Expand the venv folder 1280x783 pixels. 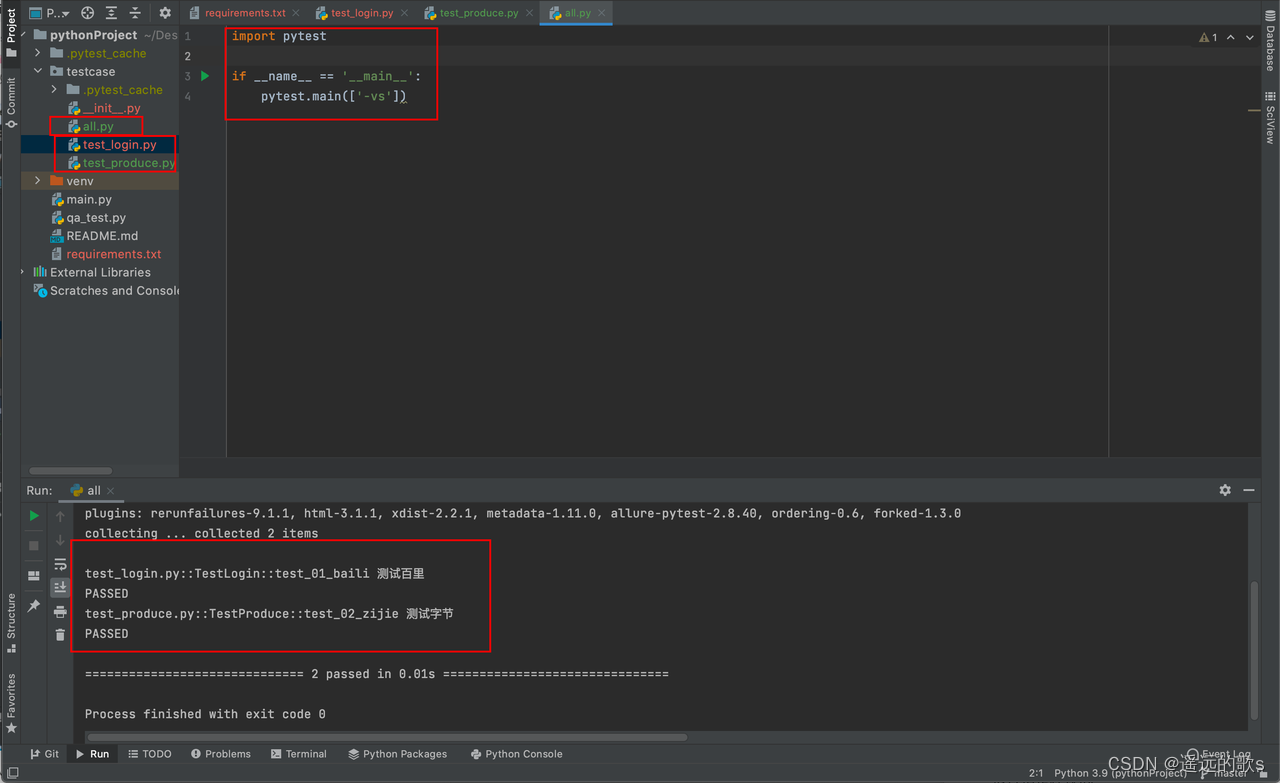[38, 180]
